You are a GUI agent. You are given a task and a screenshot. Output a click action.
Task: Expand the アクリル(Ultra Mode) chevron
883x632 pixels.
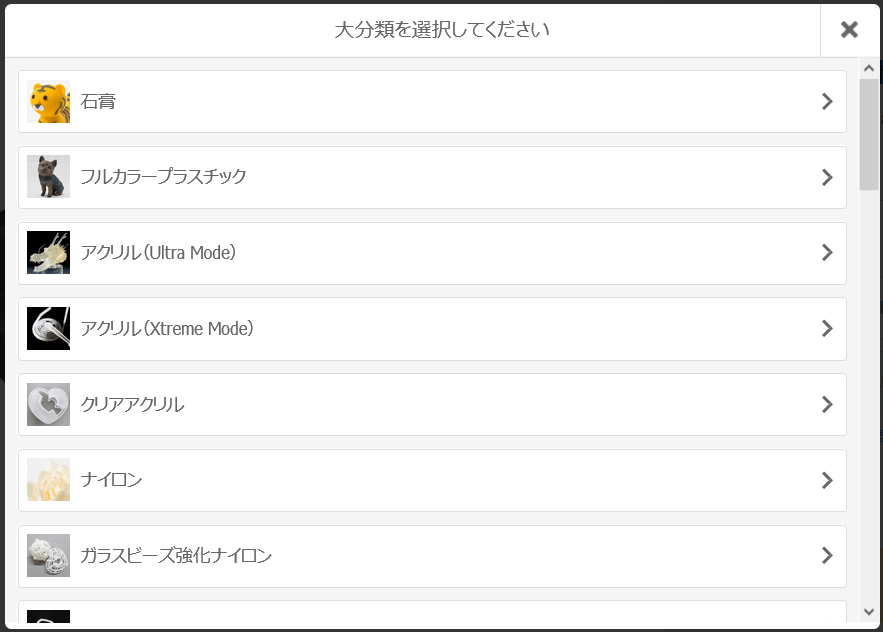[x=827, y=252]
